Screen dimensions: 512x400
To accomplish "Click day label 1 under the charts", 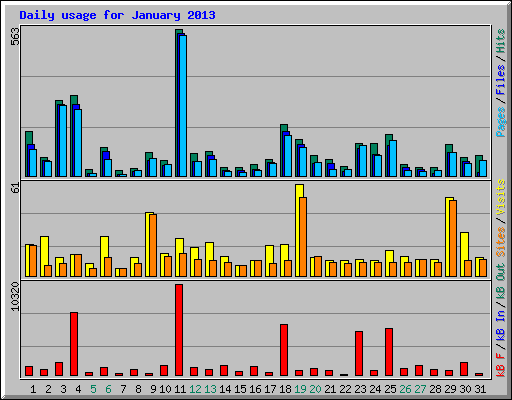I will coord(33,389).
